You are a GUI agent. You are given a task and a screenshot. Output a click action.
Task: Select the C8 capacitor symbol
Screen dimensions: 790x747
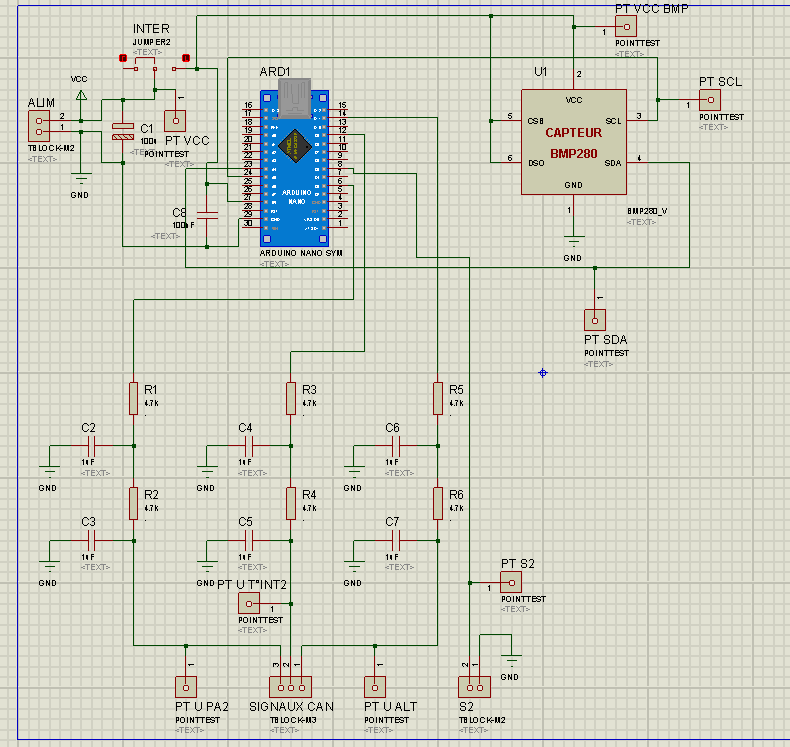[x=207, y=216]
